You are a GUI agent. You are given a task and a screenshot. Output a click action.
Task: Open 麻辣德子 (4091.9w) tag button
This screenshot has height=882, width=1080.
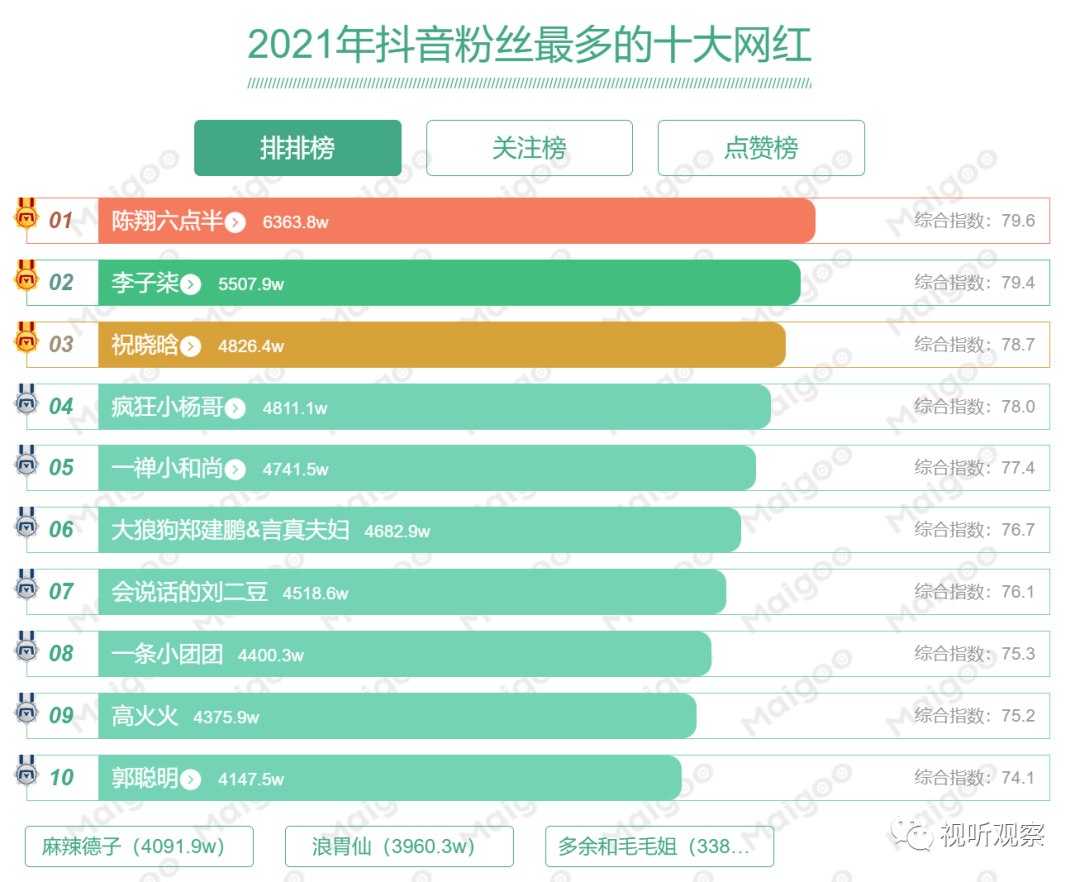coord(139,846)
